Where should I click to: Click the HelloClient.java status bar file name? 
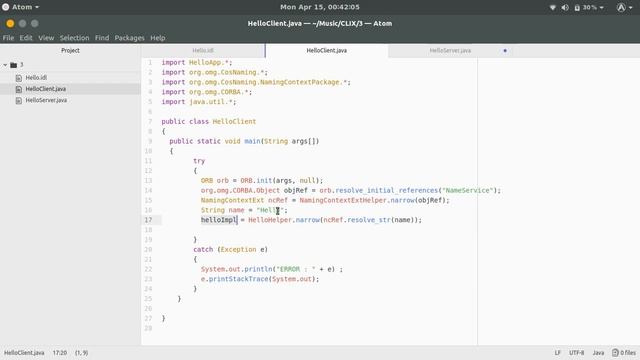pyautogui.click(x=24, y=353)
